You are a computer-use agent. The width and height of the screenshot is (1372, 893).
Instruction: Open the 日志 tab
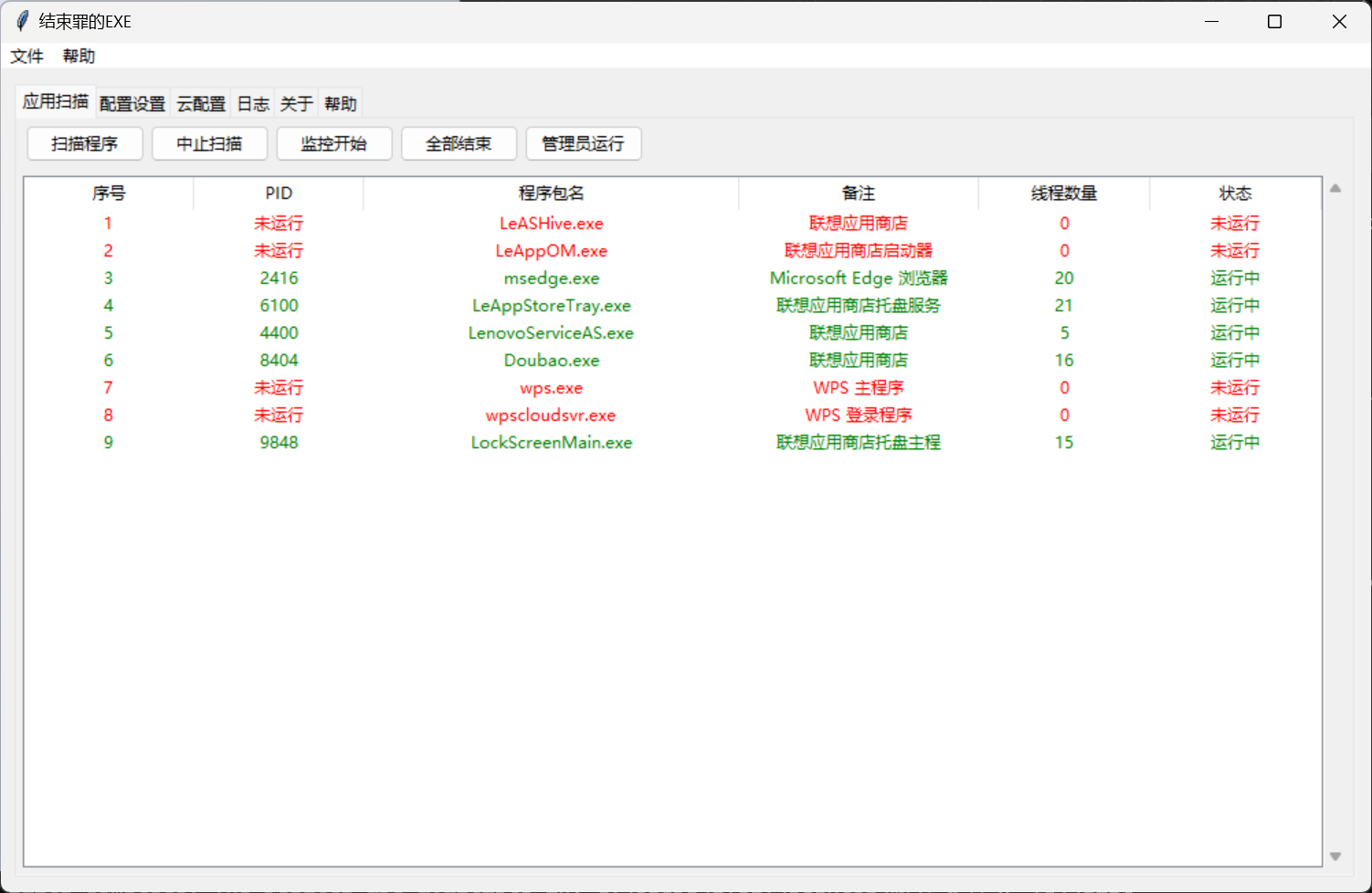click(x=253, y=104)
